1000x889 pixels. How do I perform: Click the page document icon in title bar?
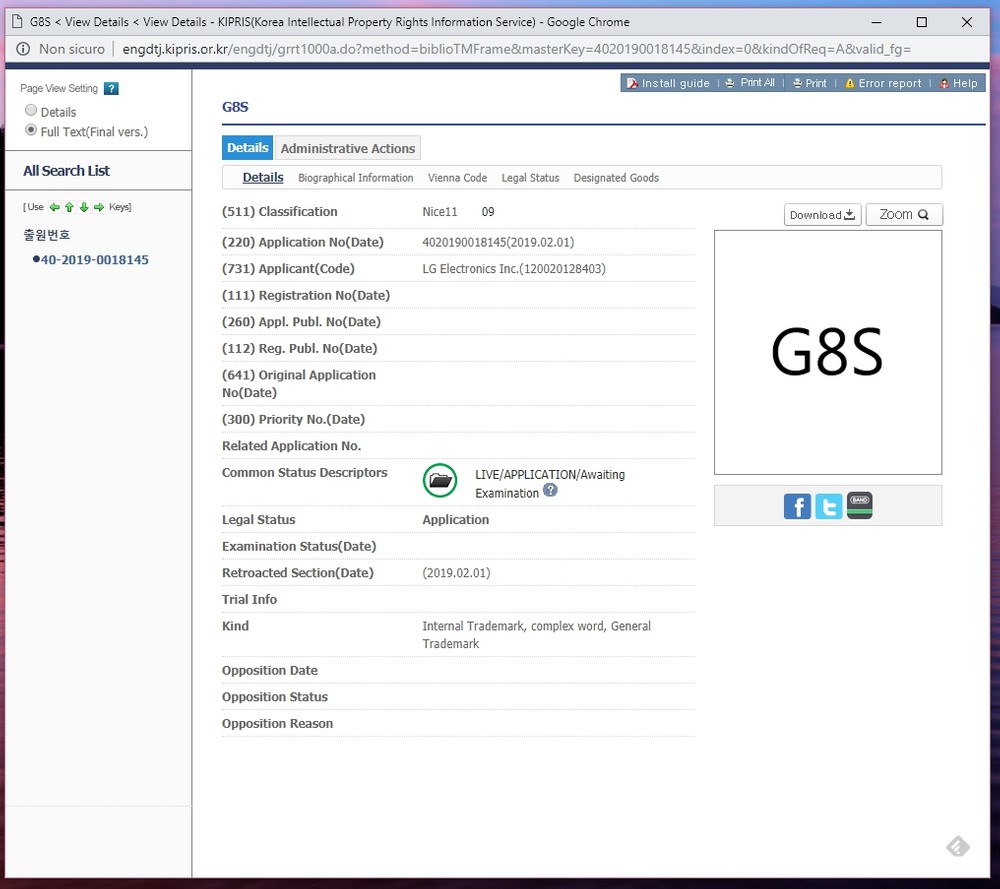[x=18, y=22]
